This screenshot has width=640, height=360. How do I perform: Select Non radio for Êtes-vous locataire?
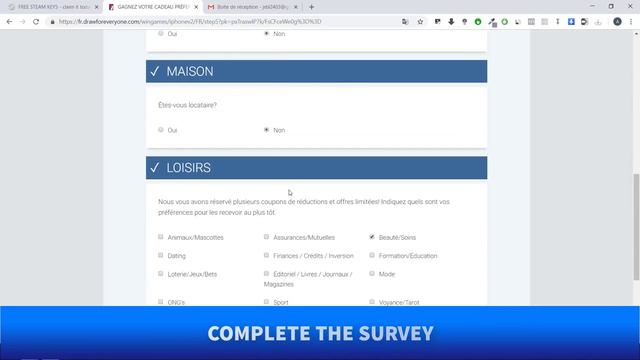[x=266, y=130]
